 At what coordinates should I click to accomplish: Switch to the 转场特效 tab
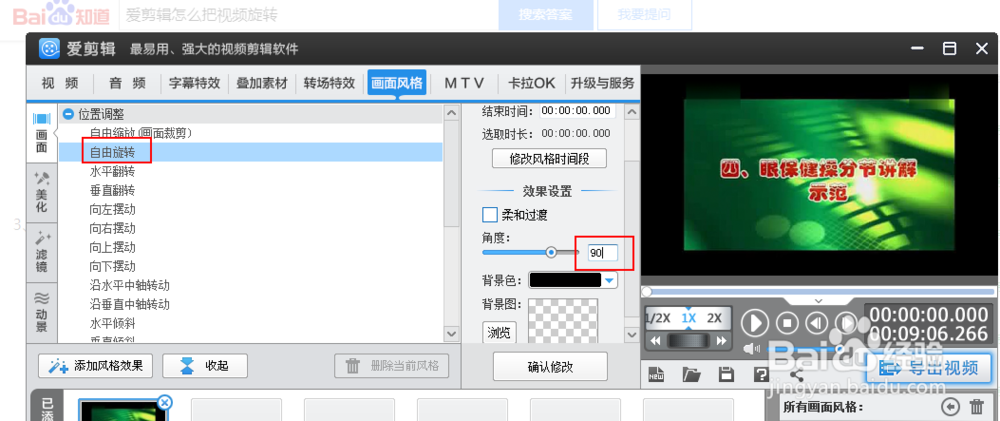(x=329, y=83)
